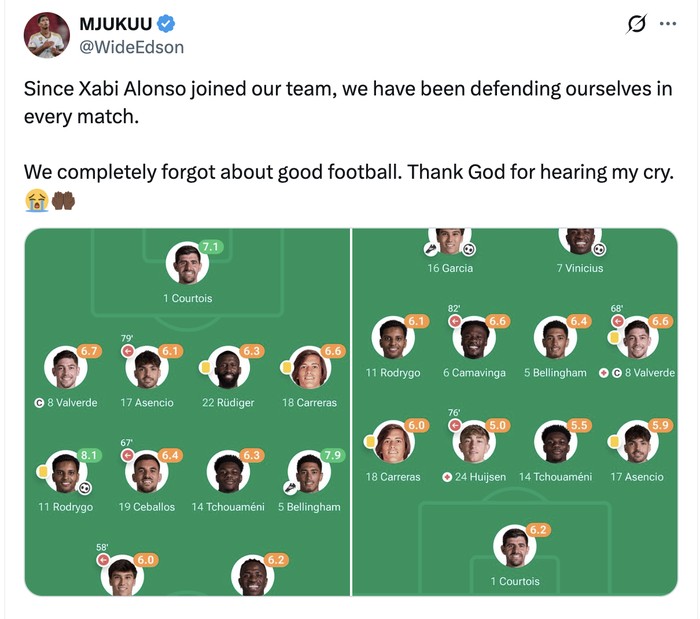
Task: Click the 79' substitution arrow on Asencio
Action: pyautogui.click(x=128, y=351)
